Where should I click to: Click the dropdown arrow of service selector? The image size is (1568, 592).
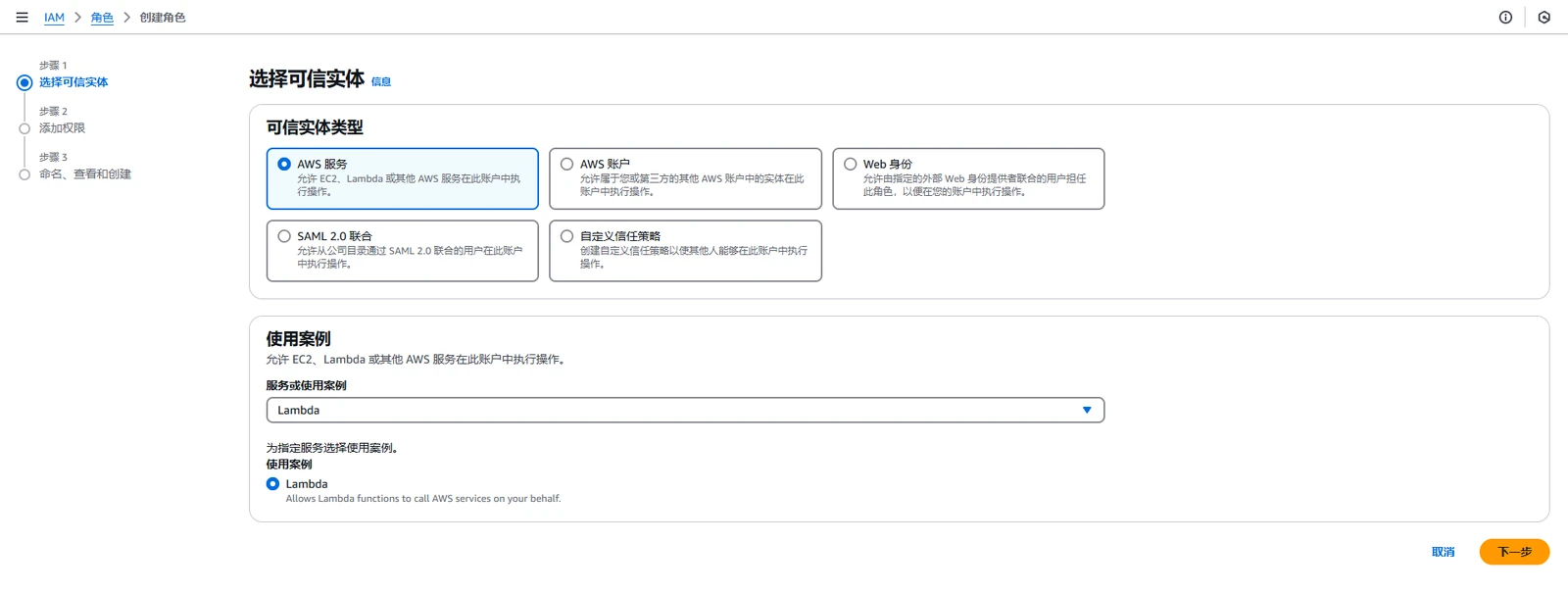tap(1087, 410)
